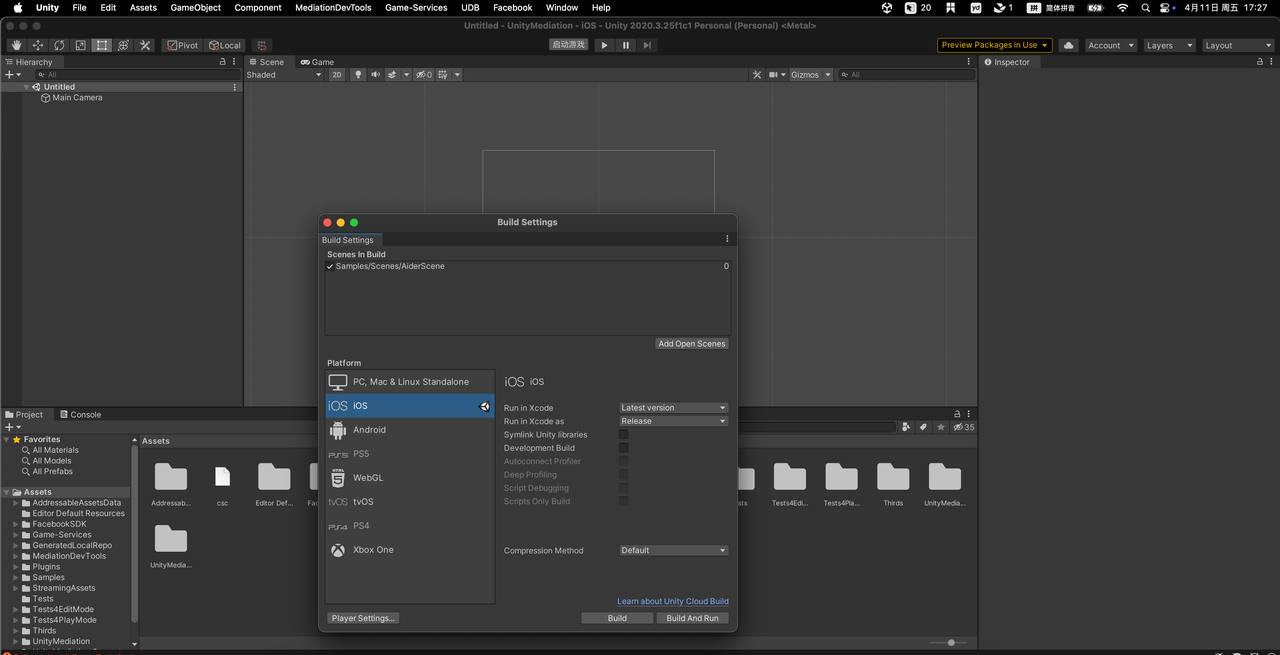Open Run in Xcode as dropdown
1280x655 pixels.
coord(673,421)
